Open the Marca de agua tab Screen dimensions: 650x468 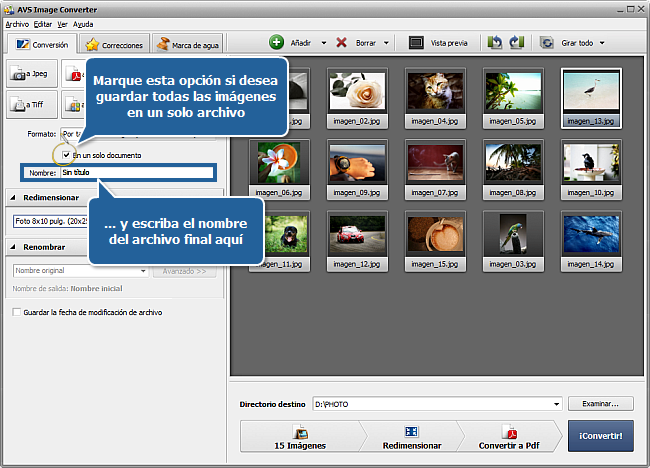pyautogui.click(x=188, y=44)
